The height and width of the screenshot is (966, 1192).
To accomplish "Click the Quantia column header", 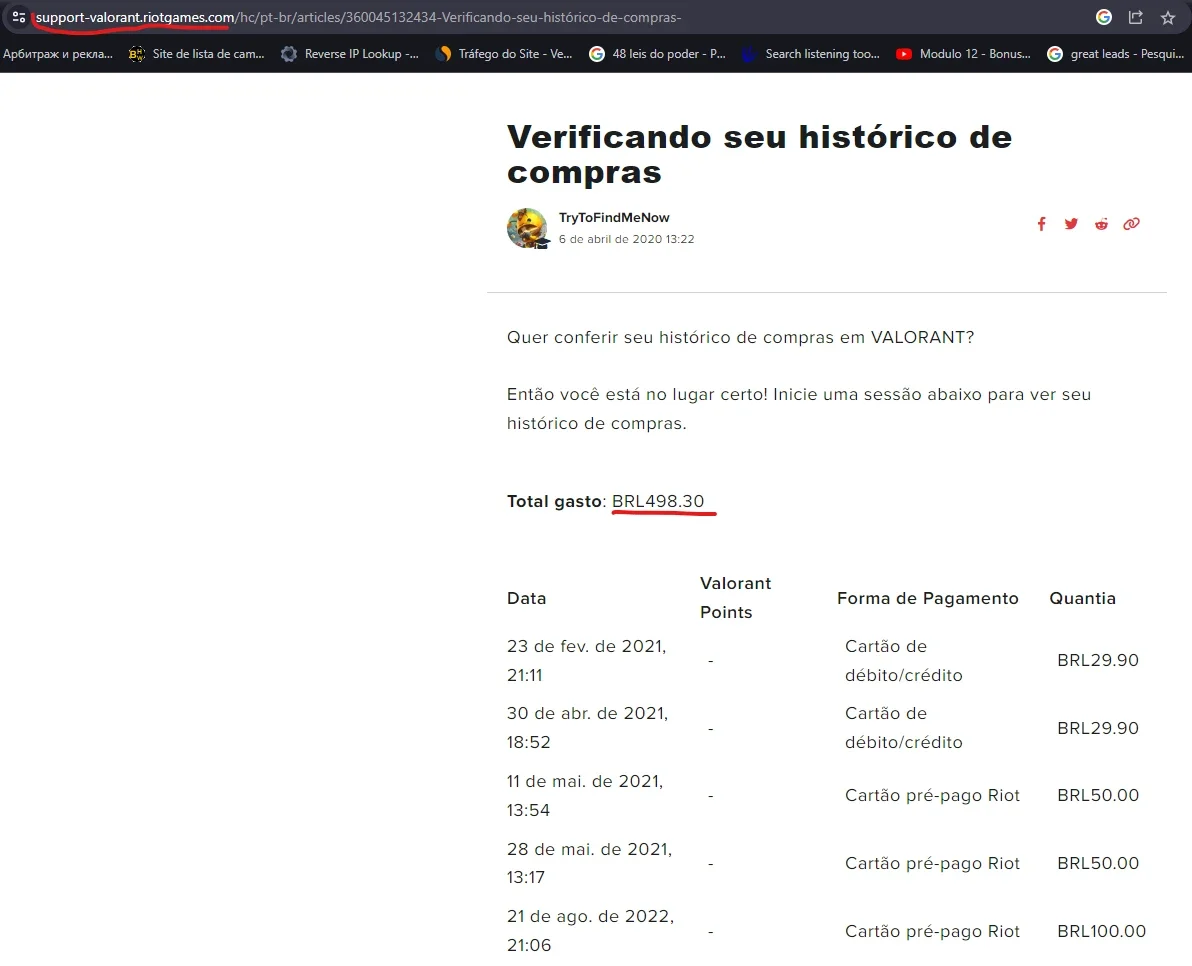I will coord(1083,598).
